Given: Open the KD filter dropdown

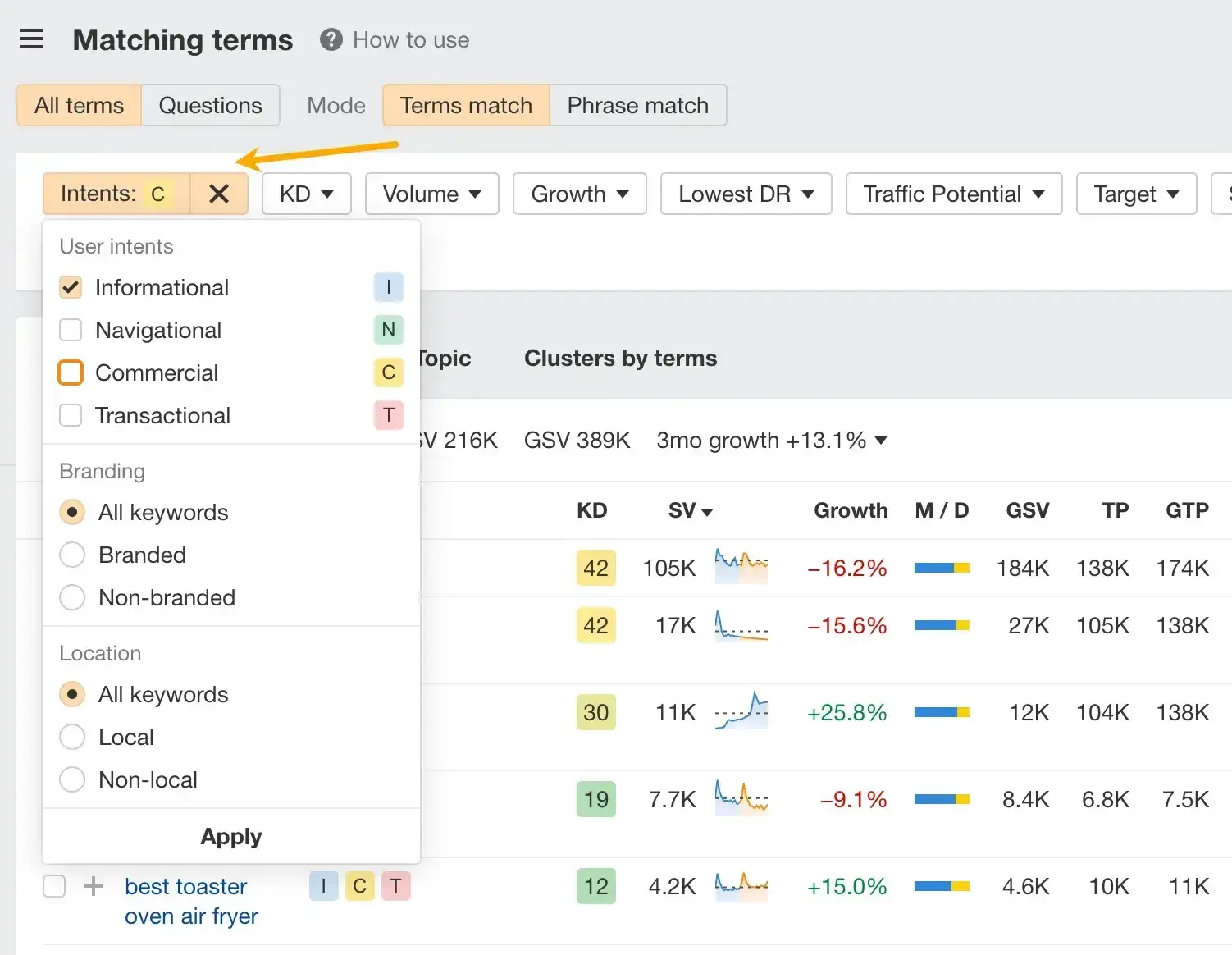Looking at the screenshot, I should [306, 194].
